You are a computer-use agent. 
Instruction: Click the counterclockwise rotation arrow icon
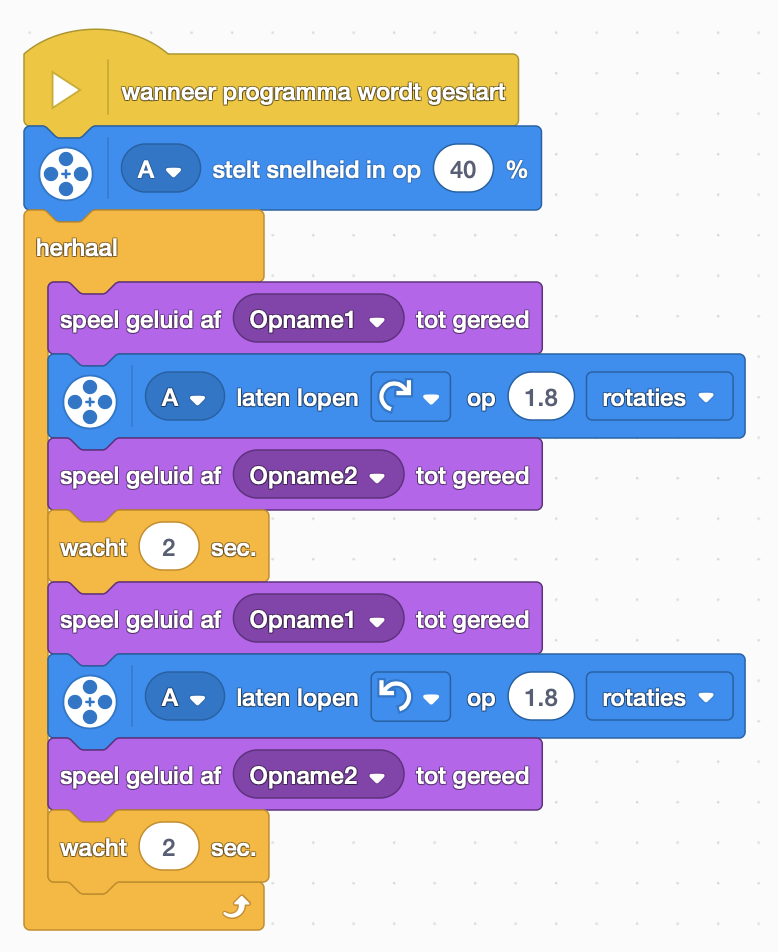pos(395,696)
